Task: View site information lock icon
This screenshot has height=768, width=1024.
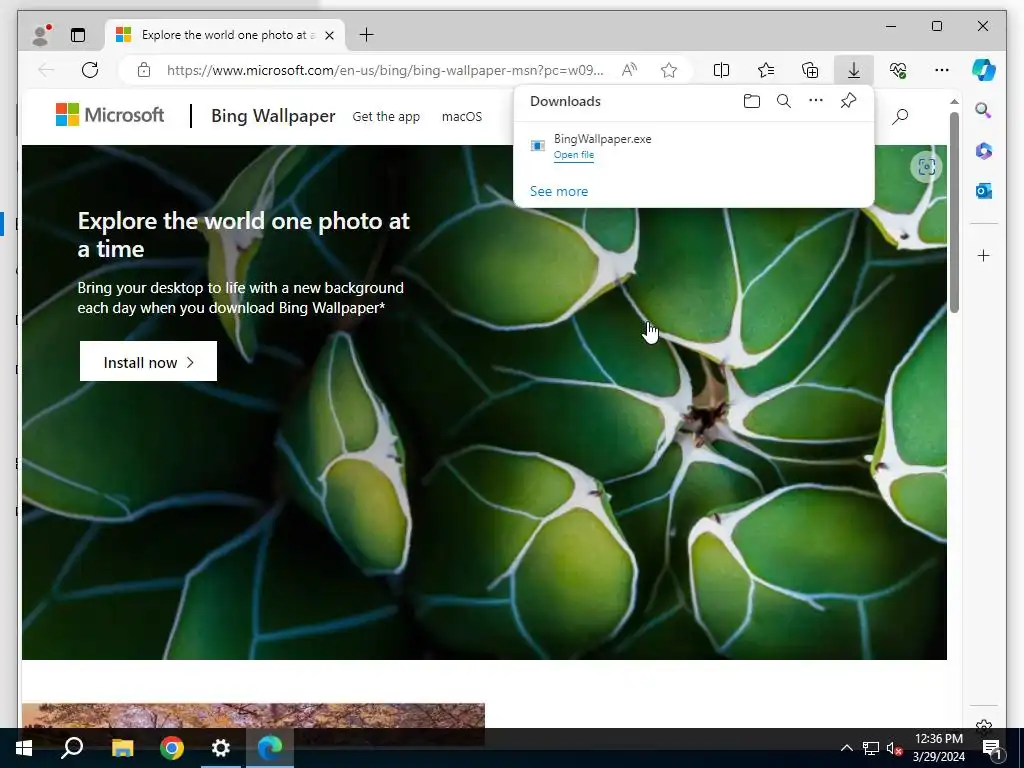Action: 144,70
